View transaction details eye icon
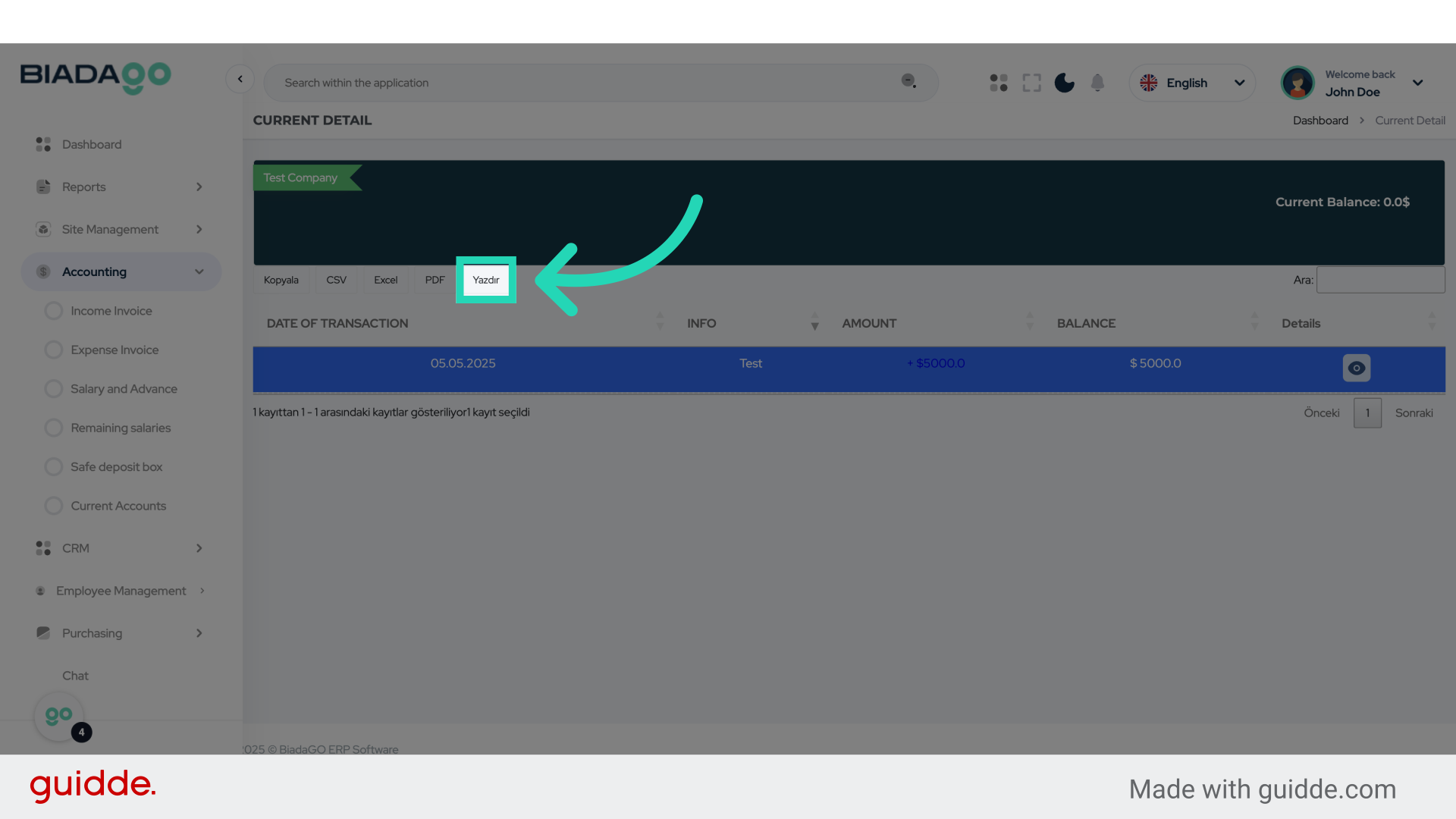The image size is (1456, 819). tap(1356, 368)
